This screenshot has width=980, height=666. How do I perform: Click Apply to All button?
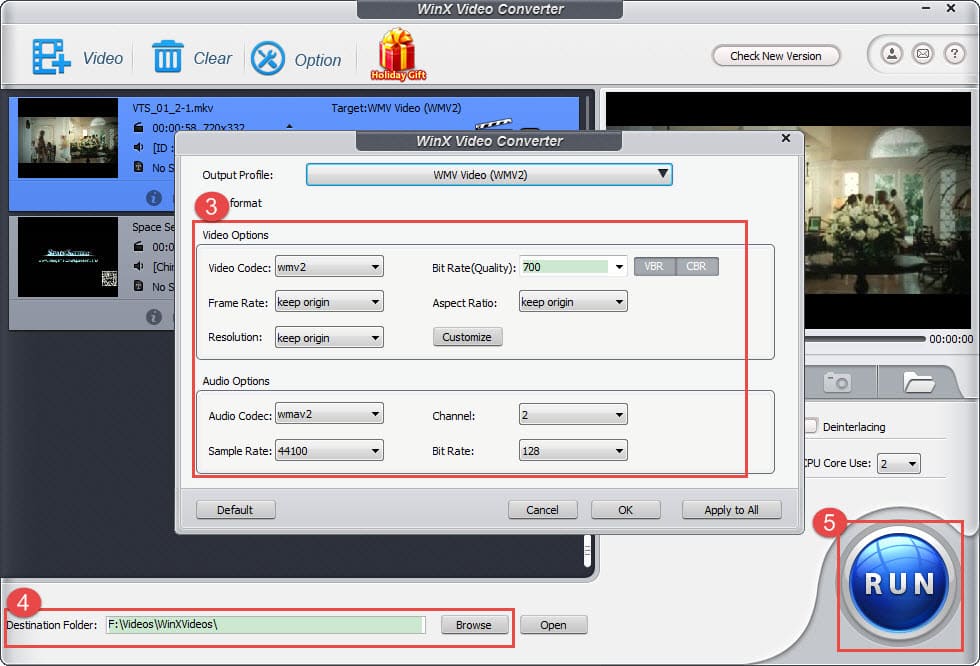[731, 510]
